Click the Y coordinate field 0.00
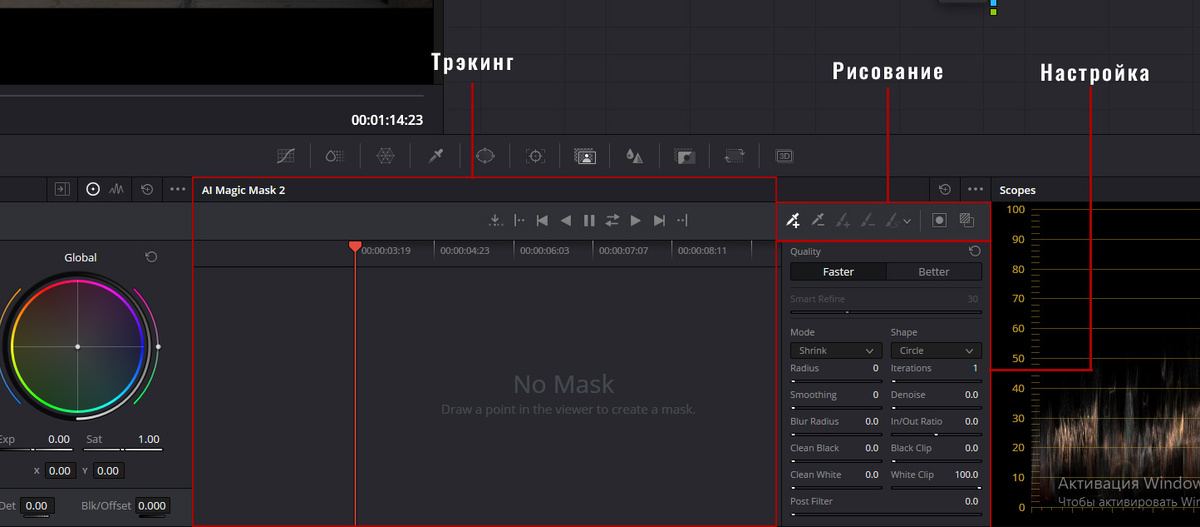The image size is (1200, 527). coord(108,471)
